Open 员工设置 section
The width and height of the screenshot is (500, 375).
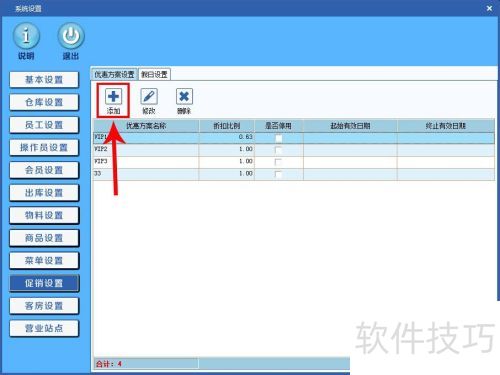click(x=44, y=125)
